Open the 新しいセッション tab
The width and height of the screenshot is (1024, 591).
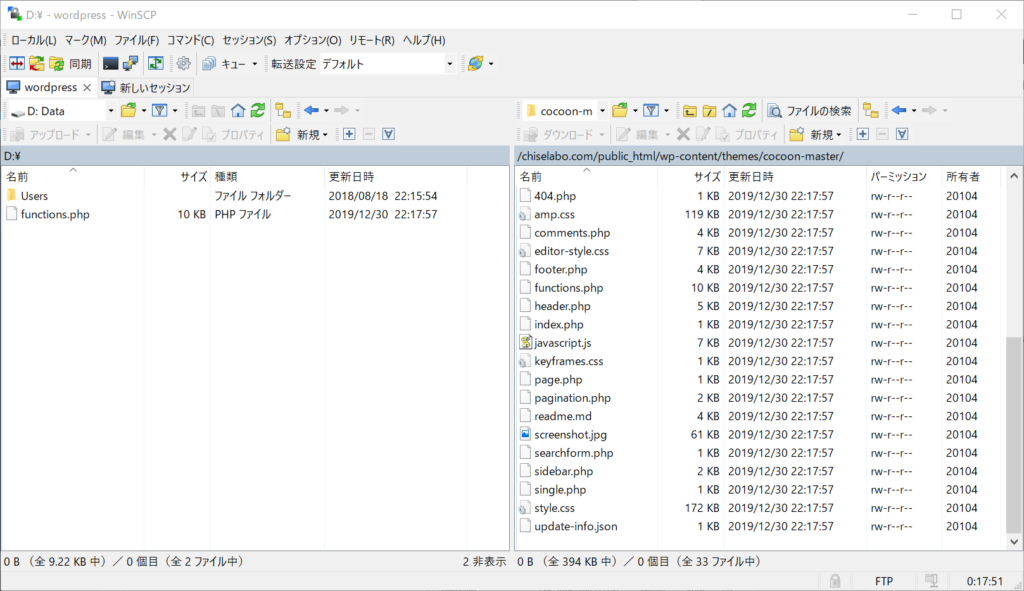pyautogui.click(x=146, y=88)
